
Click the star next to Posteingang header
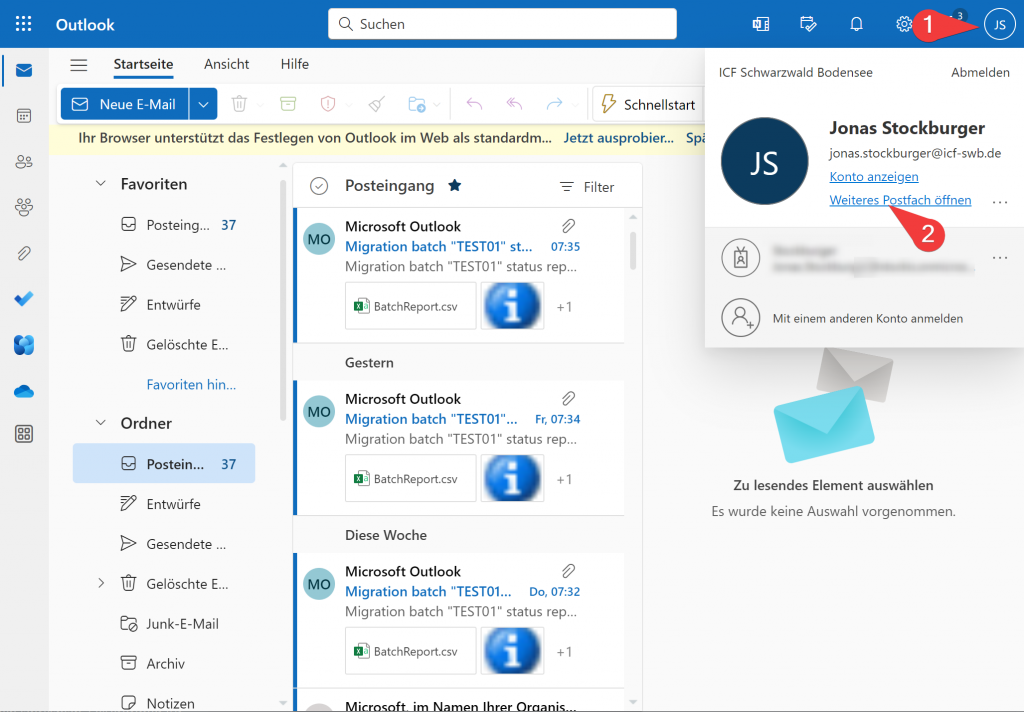[455, 186]
